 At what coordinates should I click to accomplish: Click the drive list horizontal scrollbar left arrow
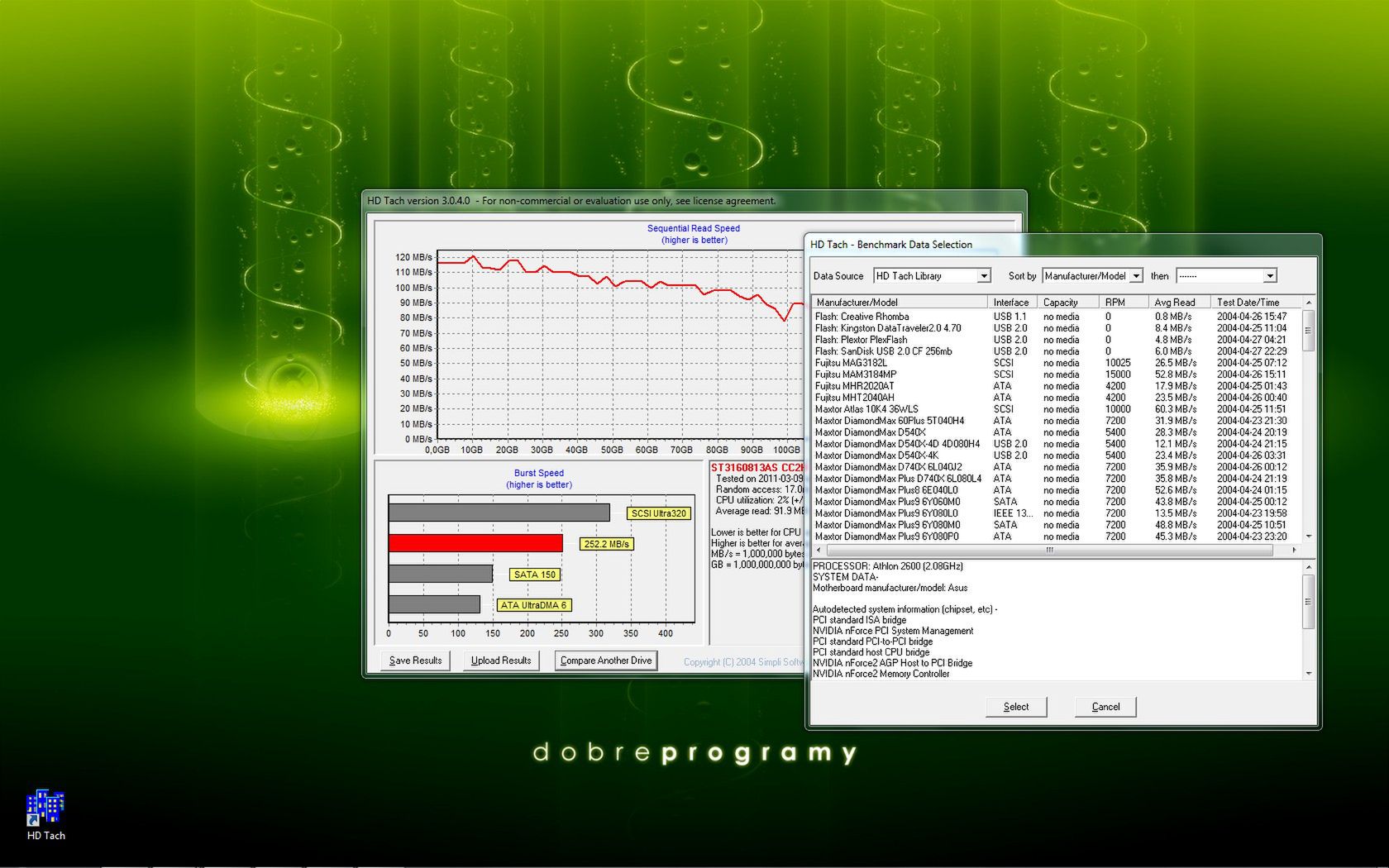tap(819, 550)
